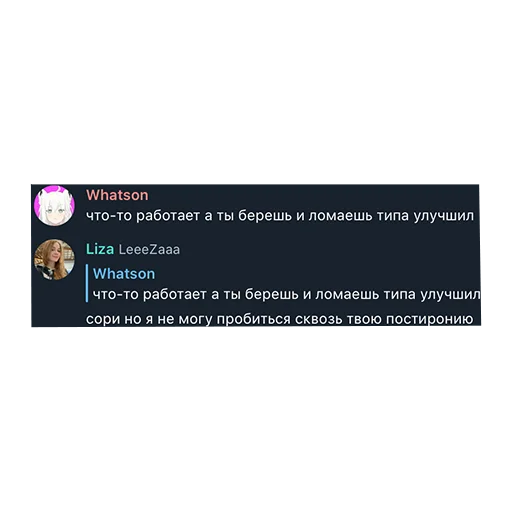This screenshot has height=512, width=512.
Task: Open Liza's photo avatar
Action: [x=55, y=259]
